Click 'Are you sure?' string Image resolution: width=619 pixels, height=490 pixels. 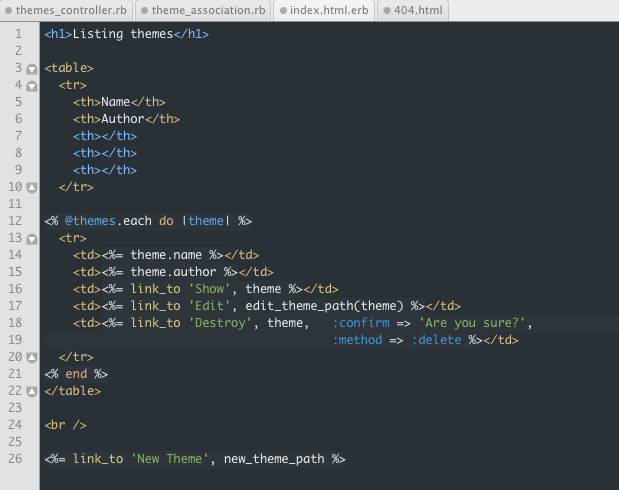click(x=472, y=323)
